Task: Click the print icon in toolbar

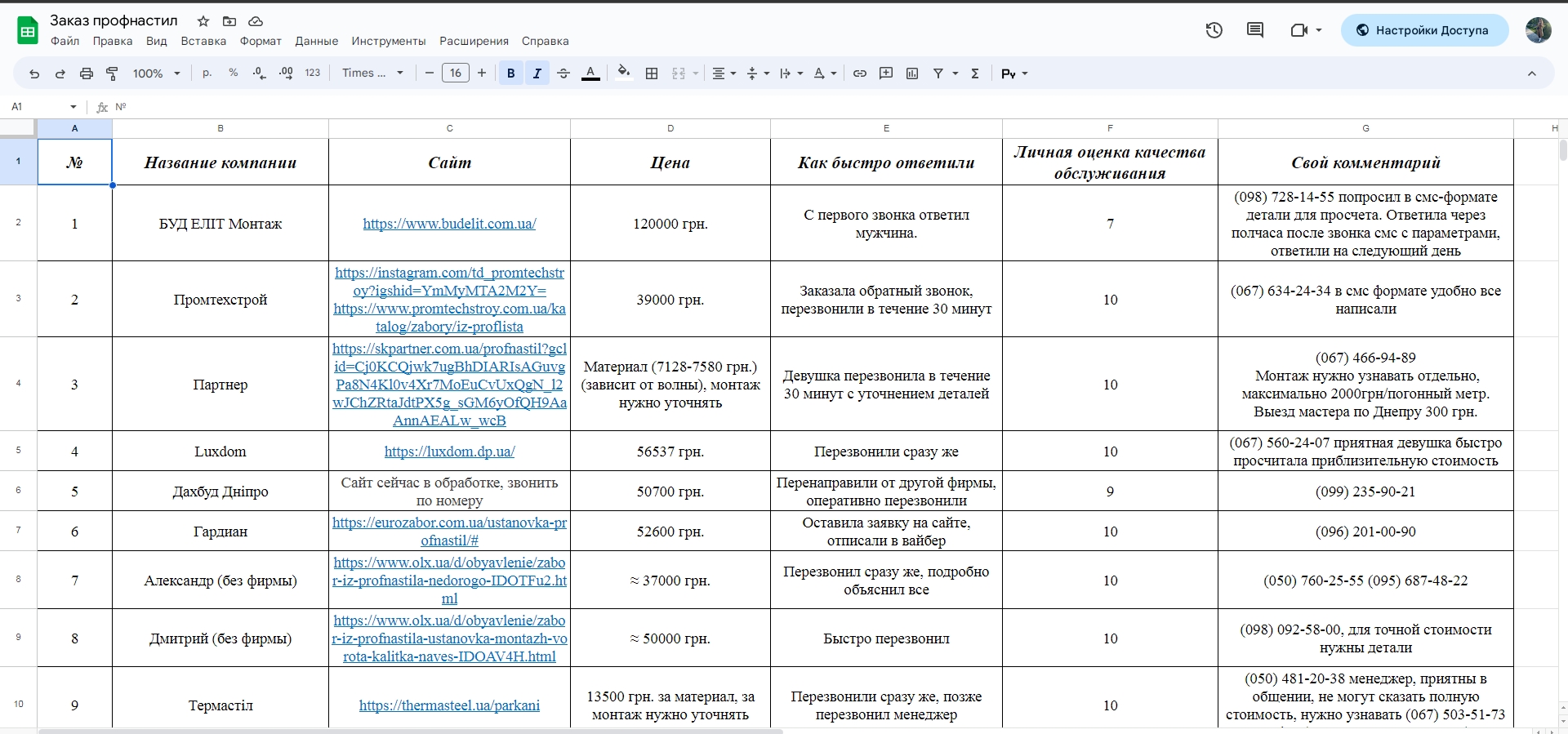Action: (x=87, y=73)
